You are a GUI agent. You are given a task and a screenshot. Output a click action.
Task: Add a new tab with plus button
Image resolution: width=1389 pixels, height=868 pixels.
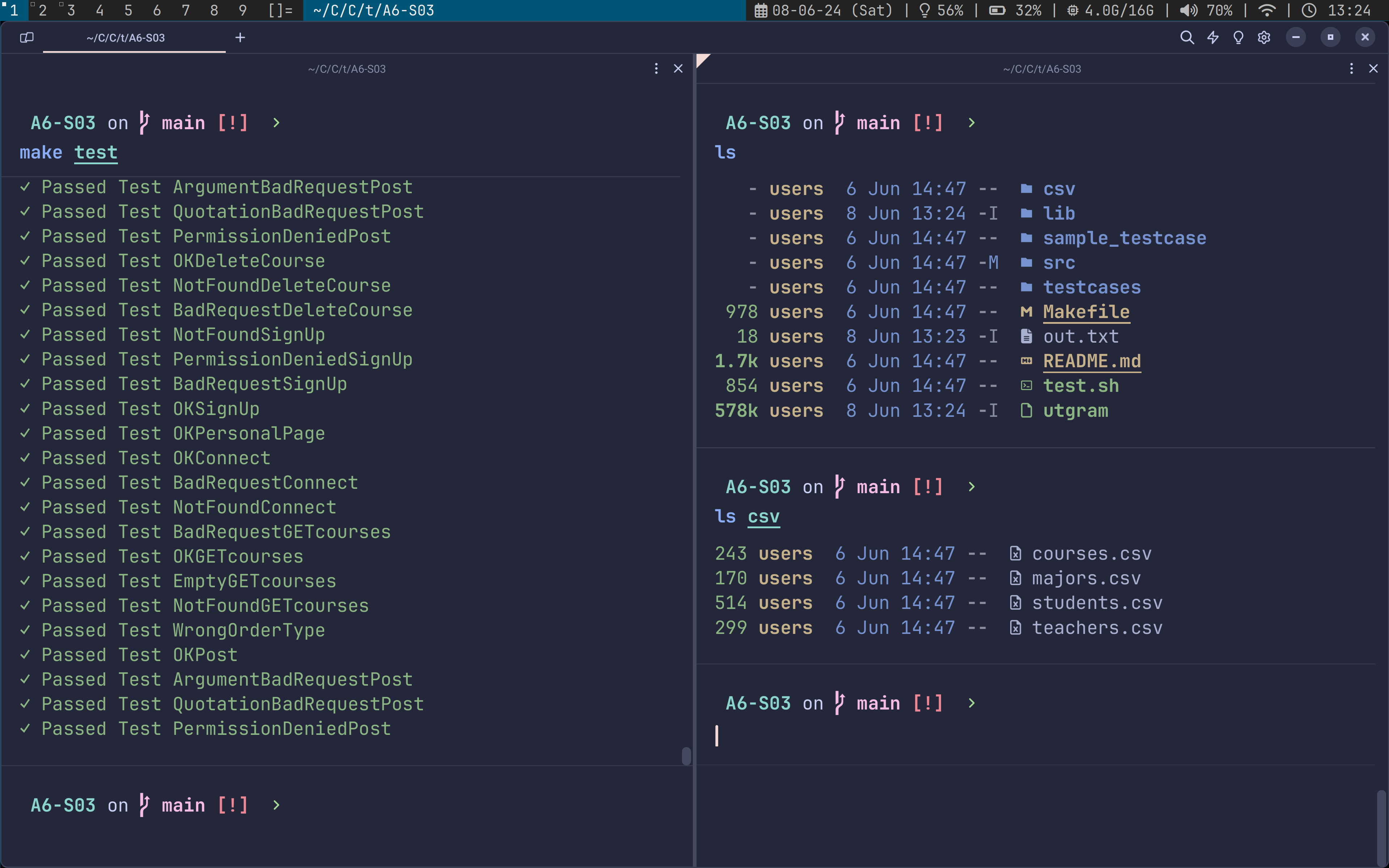[240, 38]
